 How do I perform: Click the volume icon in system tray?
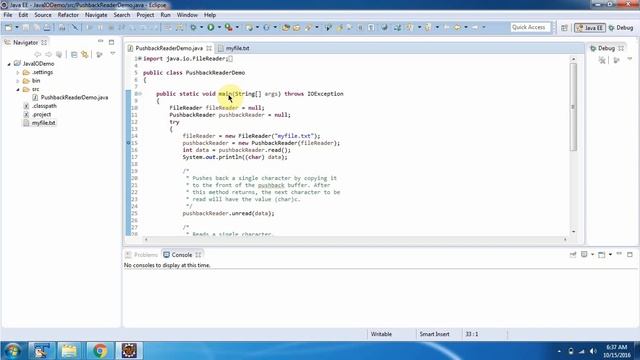tap(593, 351)
